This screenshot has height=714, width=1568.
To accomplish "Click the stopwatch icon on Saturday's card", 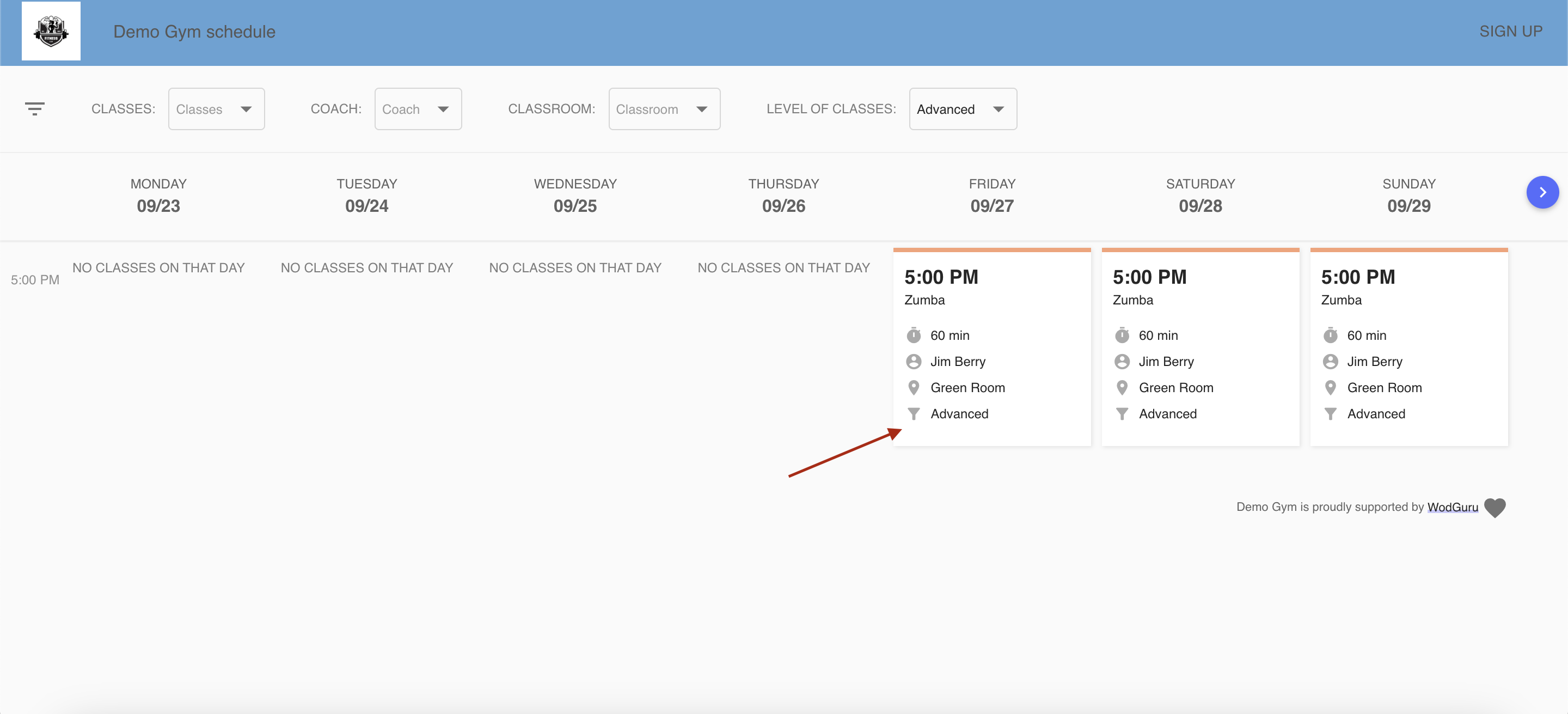I will click(x=1122, y=335).
